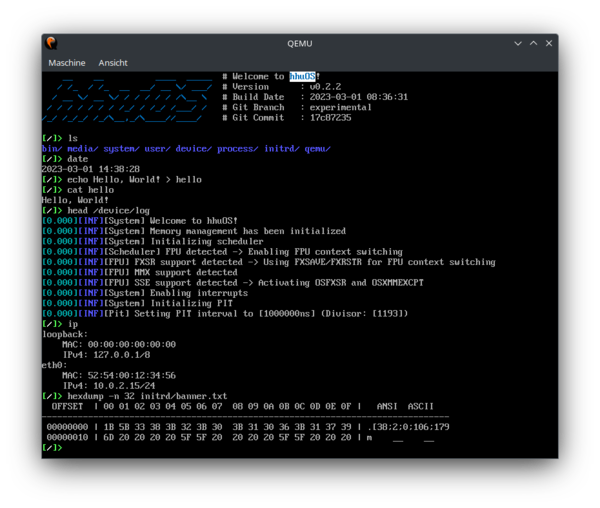Click the last empty shell prompt
Image resolution: width=600 pixels, height=508 pixels.
(x=52, y=448)
